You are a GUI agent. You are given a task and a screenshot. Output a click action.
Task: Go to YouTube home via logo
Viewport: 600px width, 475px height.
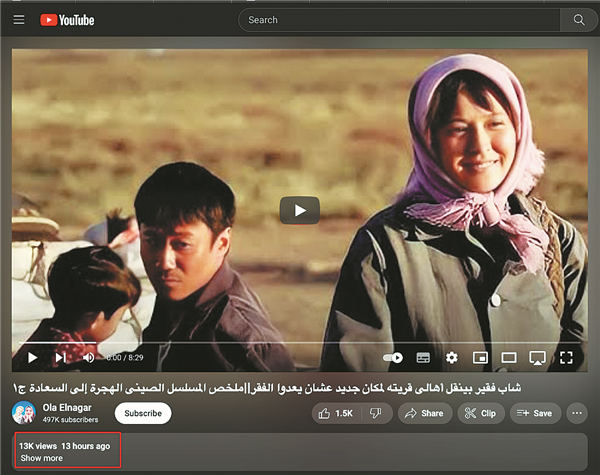pos(67,20)
